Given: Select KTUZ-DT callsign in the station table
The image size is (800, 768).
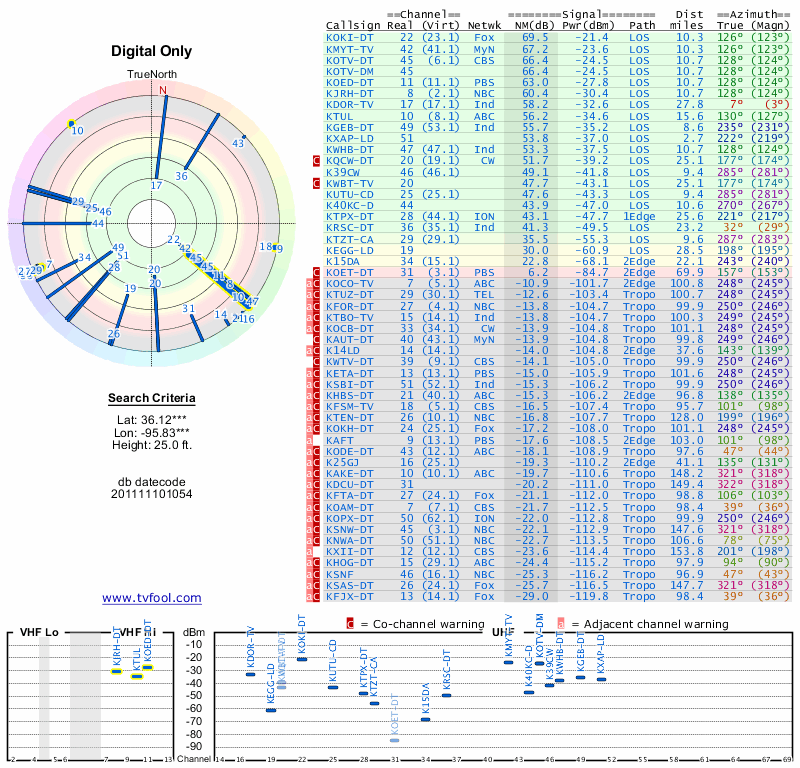Looking at the screenshot, I should [350, 295].
